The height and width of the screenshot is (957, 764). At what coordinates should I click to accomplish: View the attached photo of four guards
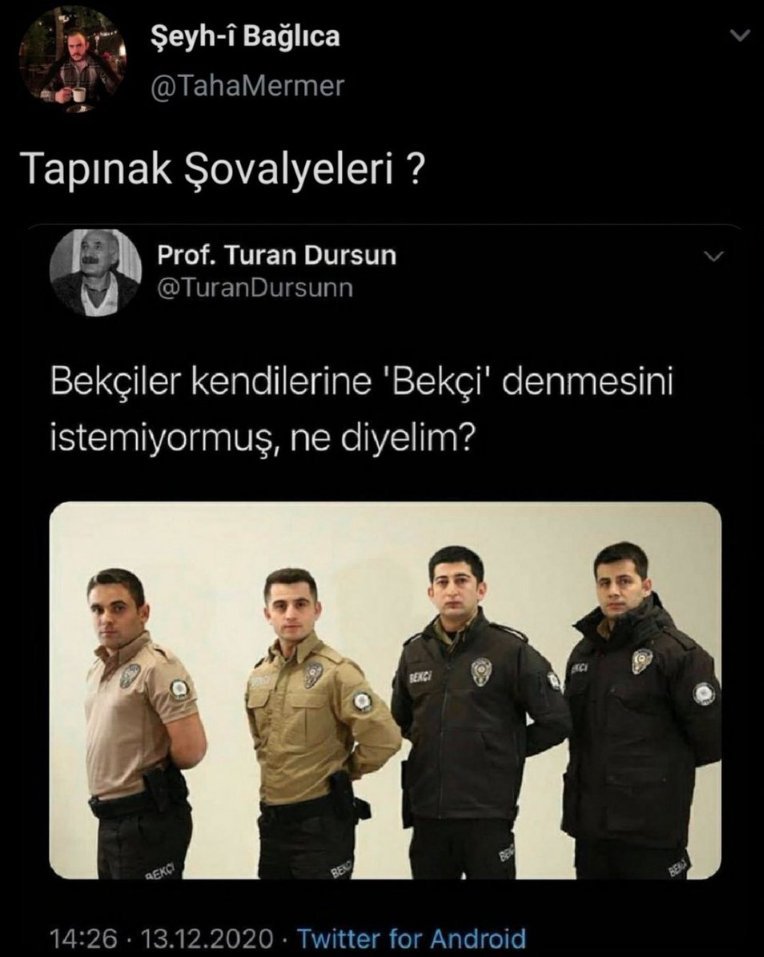[385, 690]
